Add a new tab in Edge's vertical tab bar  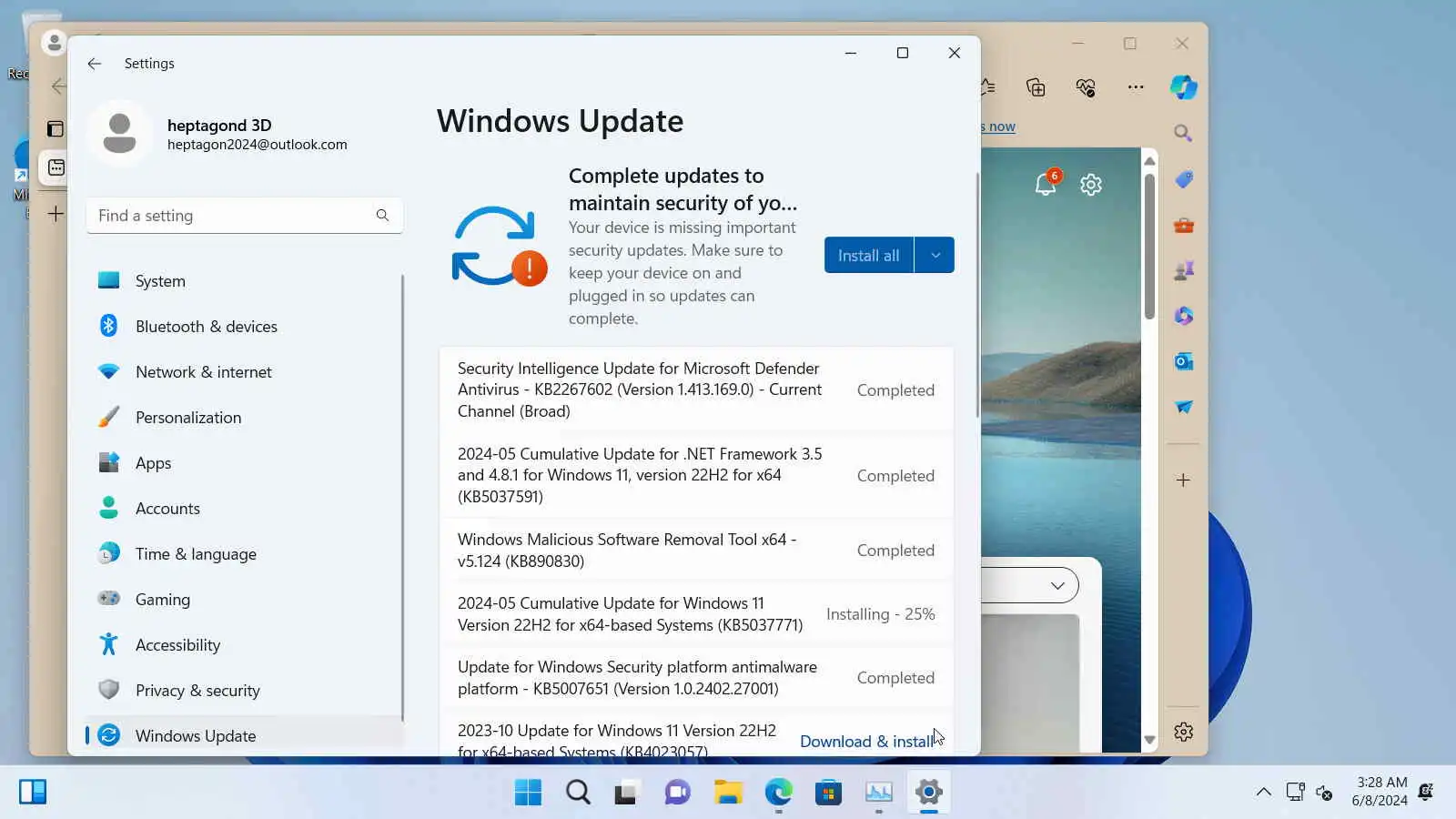coord(56,214)
